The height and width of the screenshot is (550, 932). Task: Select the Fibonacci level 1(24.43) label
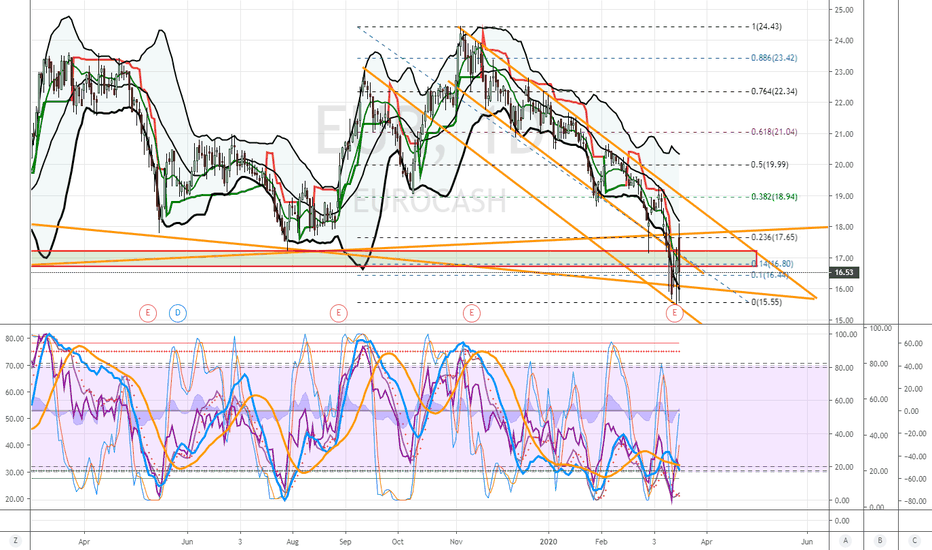coord(767,27)
